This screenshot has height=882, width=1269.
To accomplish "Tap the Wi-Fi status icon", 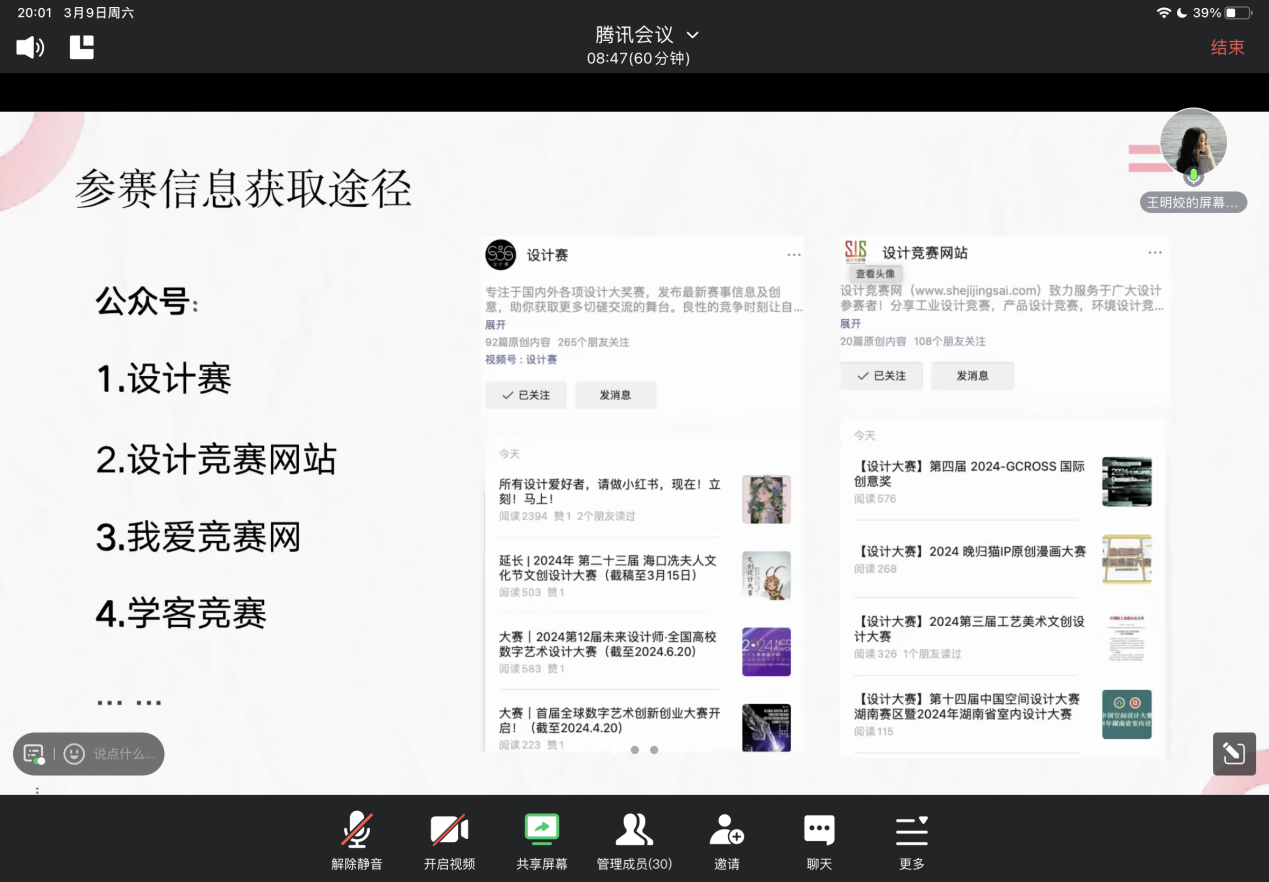I will [x=1163, y=13].
